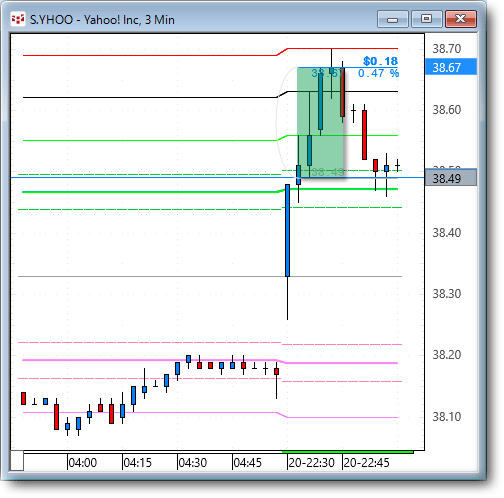Click the $0.18 measurement label
This screenshot has width=504, height=498.
(x=380, y=61)
